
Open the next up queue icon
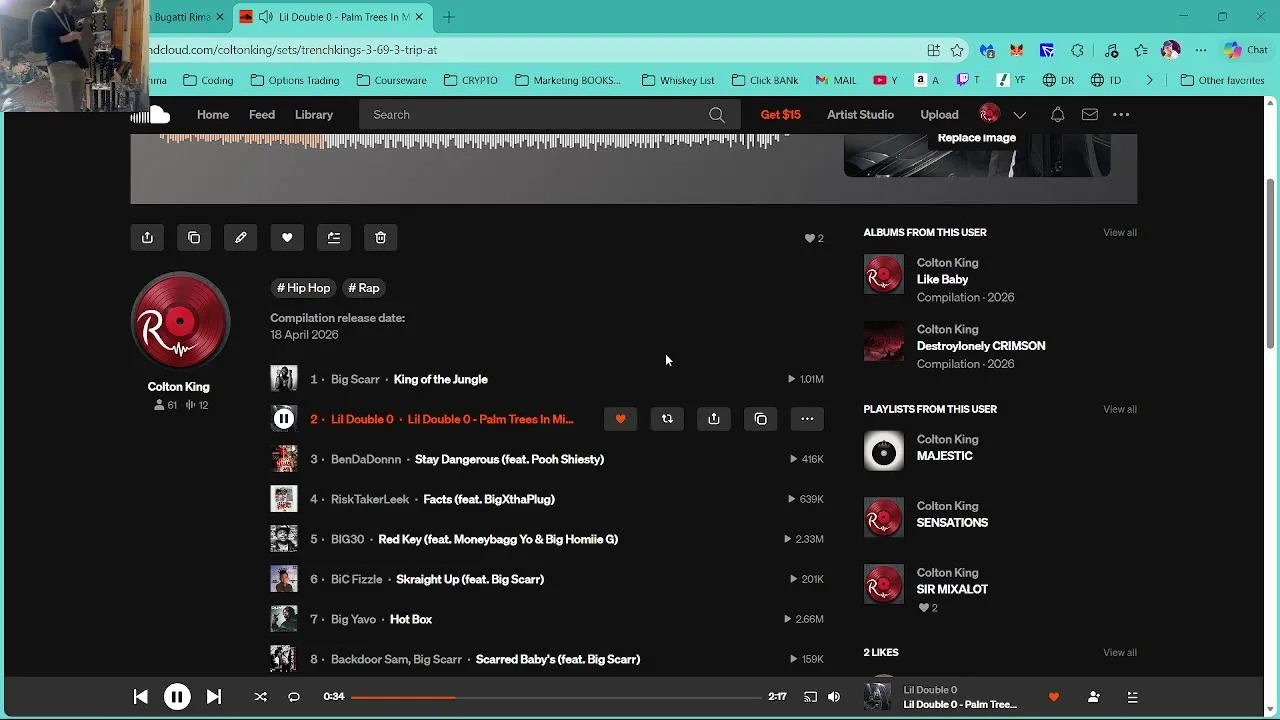click(x=1132, y=697)
